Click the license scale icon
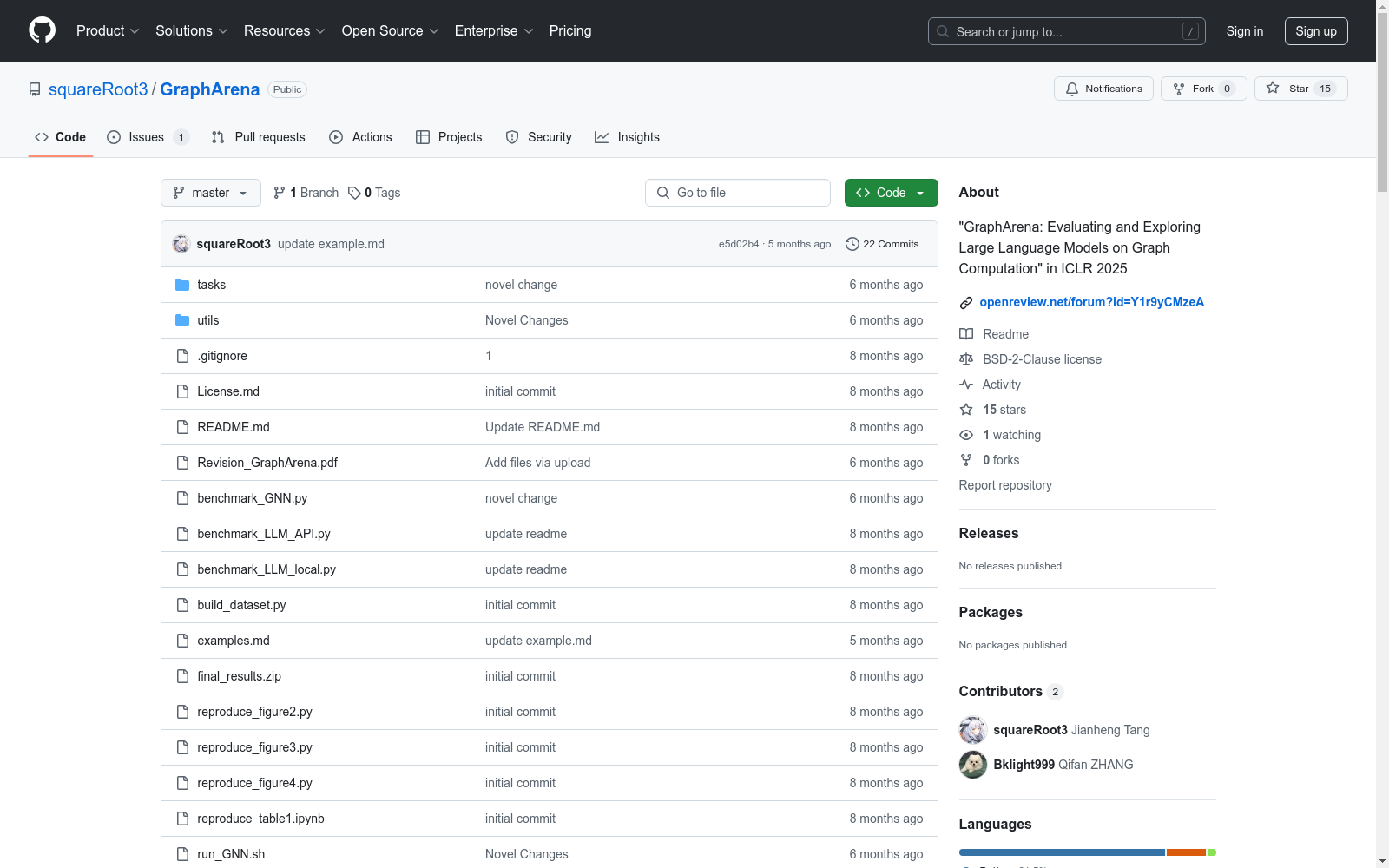 [966, 359]
